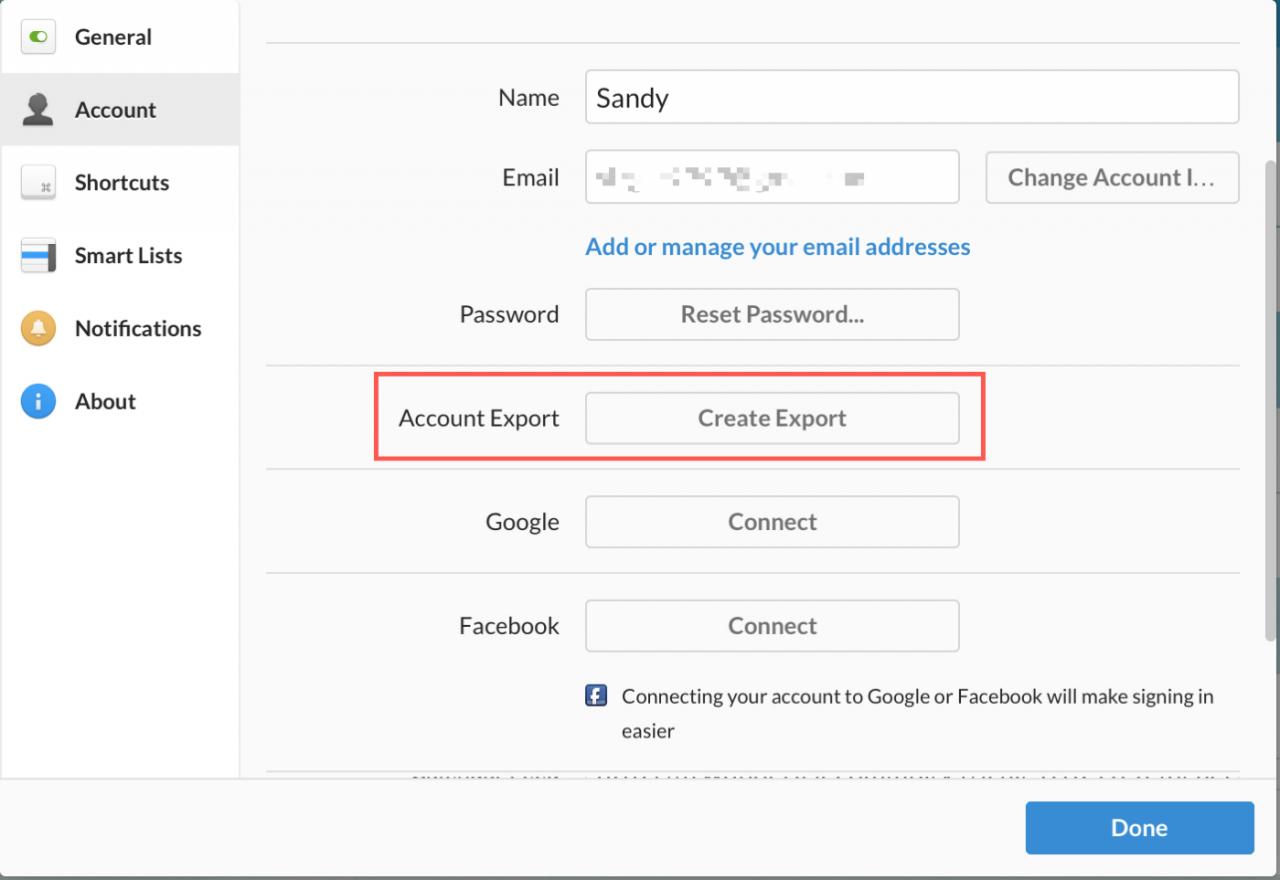1280x880 pixels.
Task: Click the Facebook row label text
Action: 509,626
